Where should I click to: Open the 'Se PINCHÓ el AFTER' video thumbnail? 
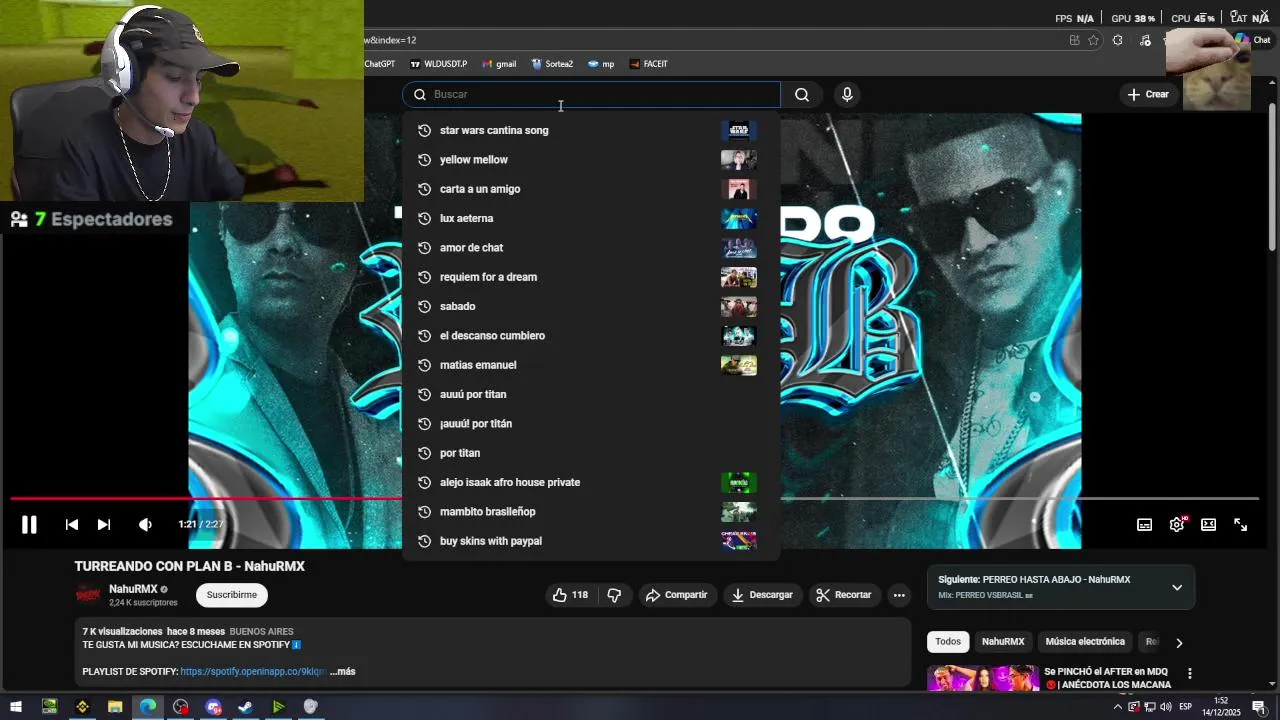click(983, 677)
